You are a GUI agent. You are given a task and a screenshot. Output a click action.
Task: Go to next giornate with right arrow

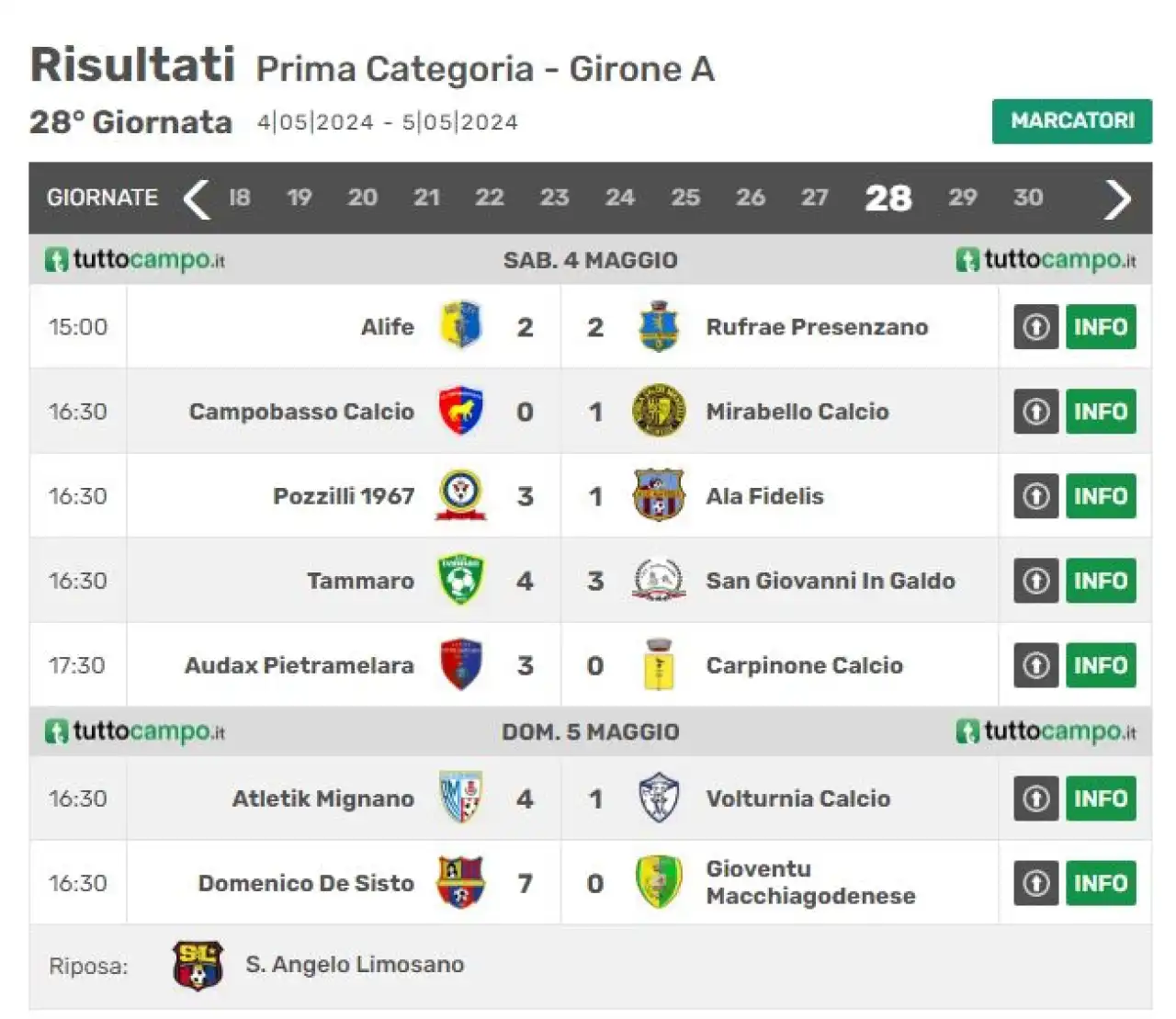[x=1117, y=198]
